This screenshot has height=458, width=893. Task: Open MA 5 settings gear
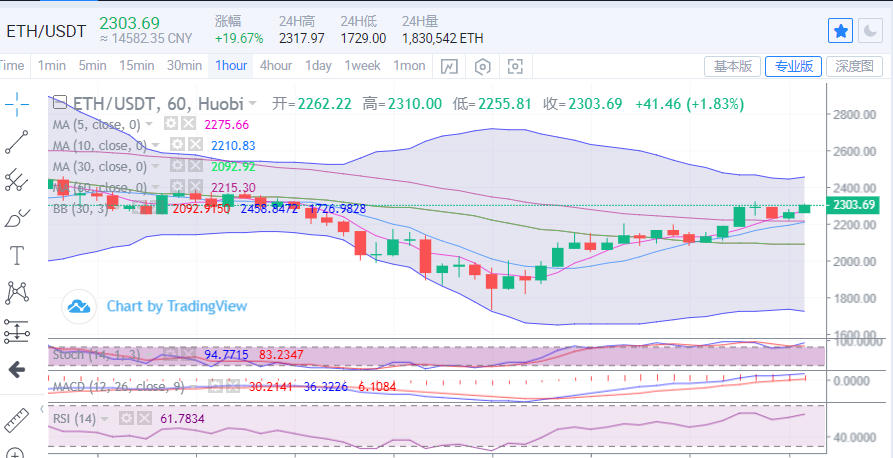click(169, 124)
